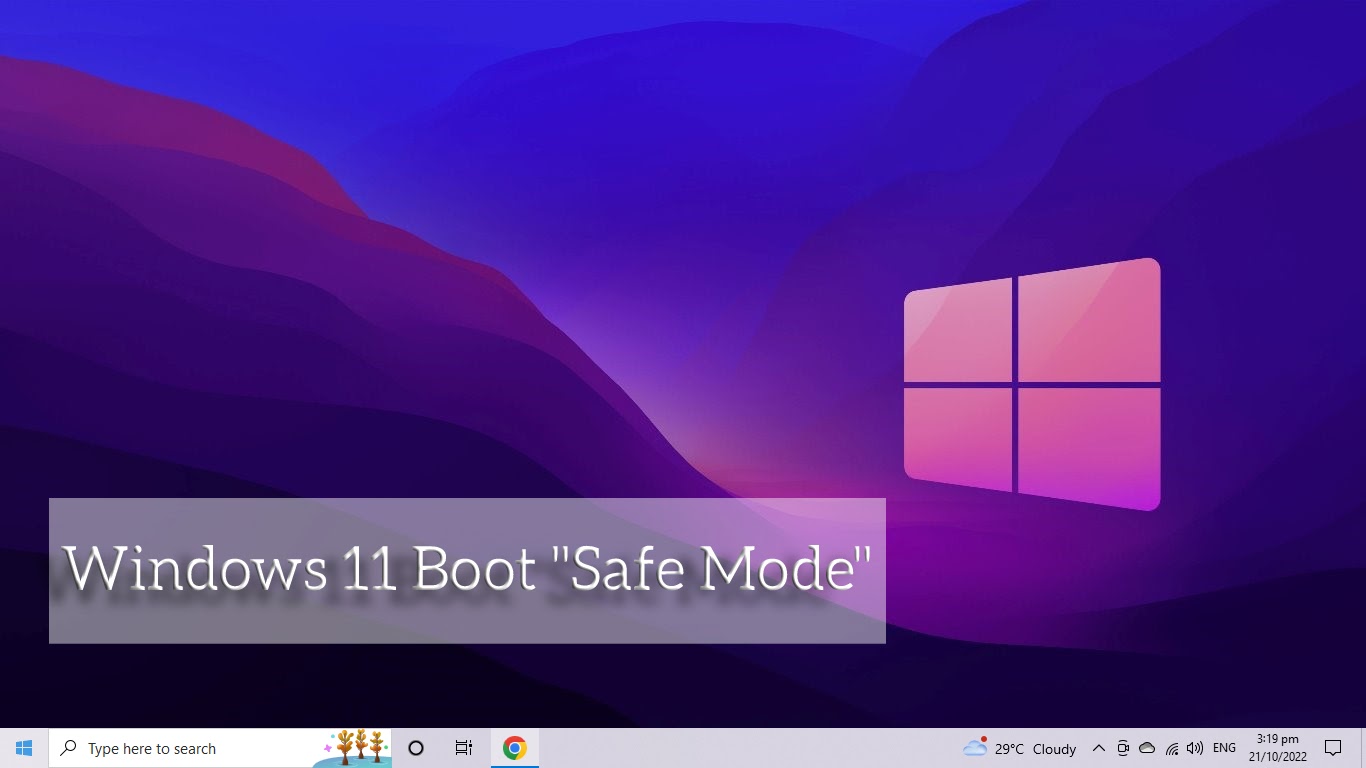Open the Windows Start menu
1366x768 pixels.
point(24,748)
